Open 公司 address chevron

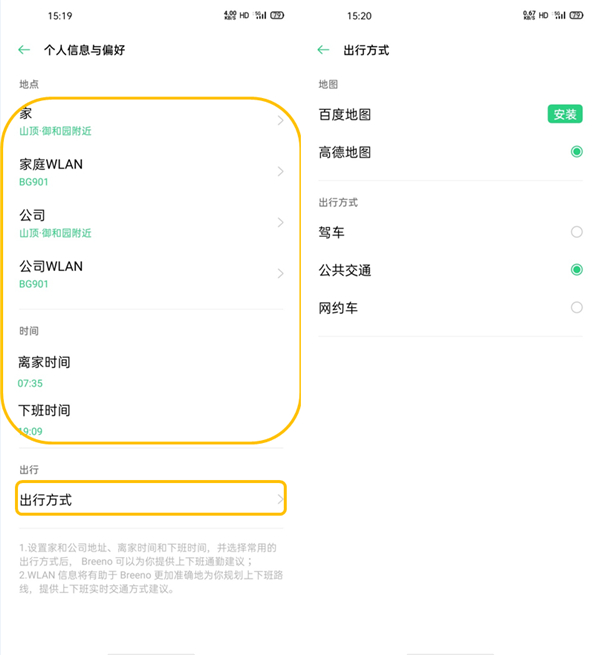(280, 223)
